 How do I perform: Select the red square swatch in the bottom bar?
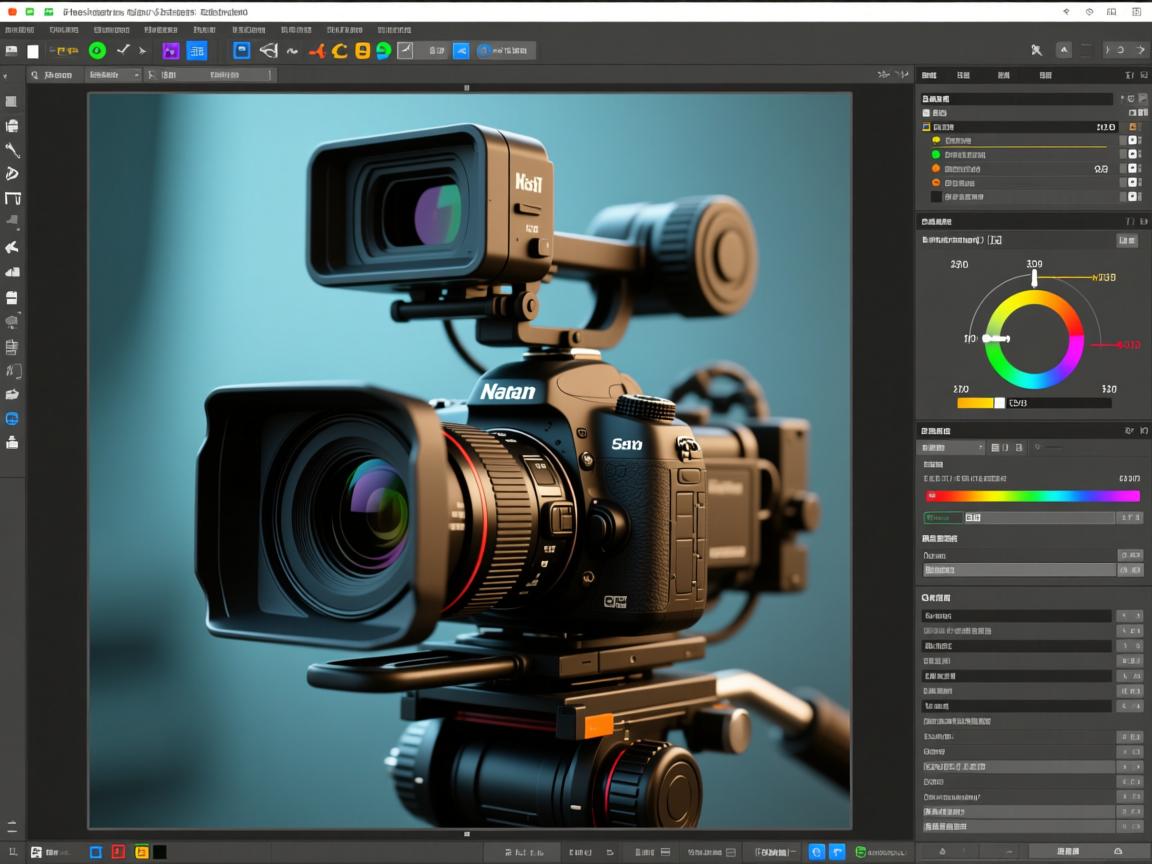point(118,852)
